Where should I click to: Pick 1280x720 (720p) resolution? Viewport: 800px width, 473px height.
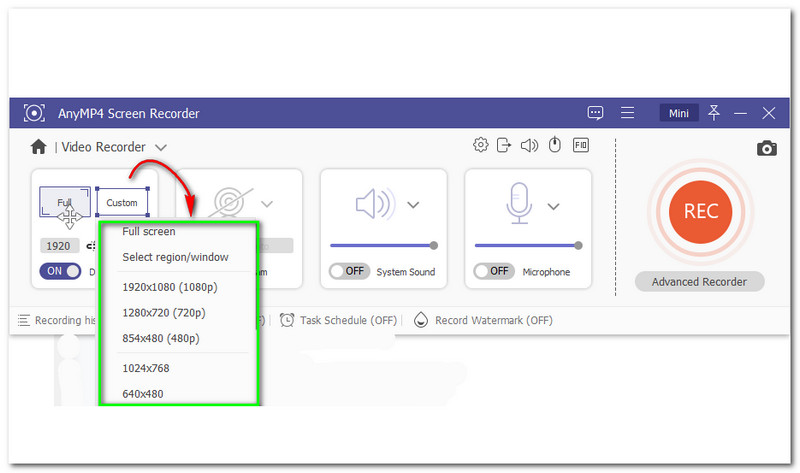click(163, 312)
